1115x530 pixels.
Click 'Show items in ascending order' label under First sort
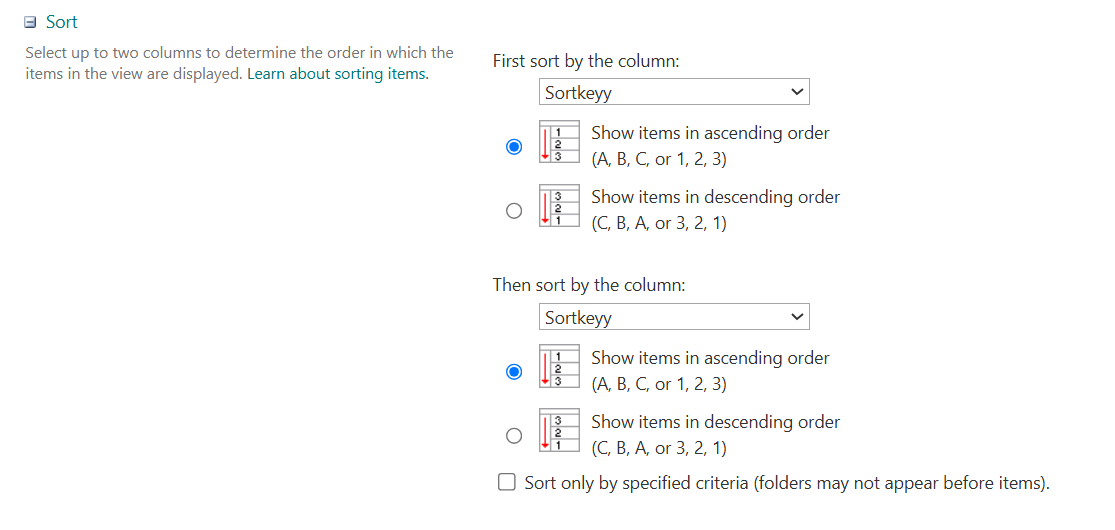click(710, 133)
